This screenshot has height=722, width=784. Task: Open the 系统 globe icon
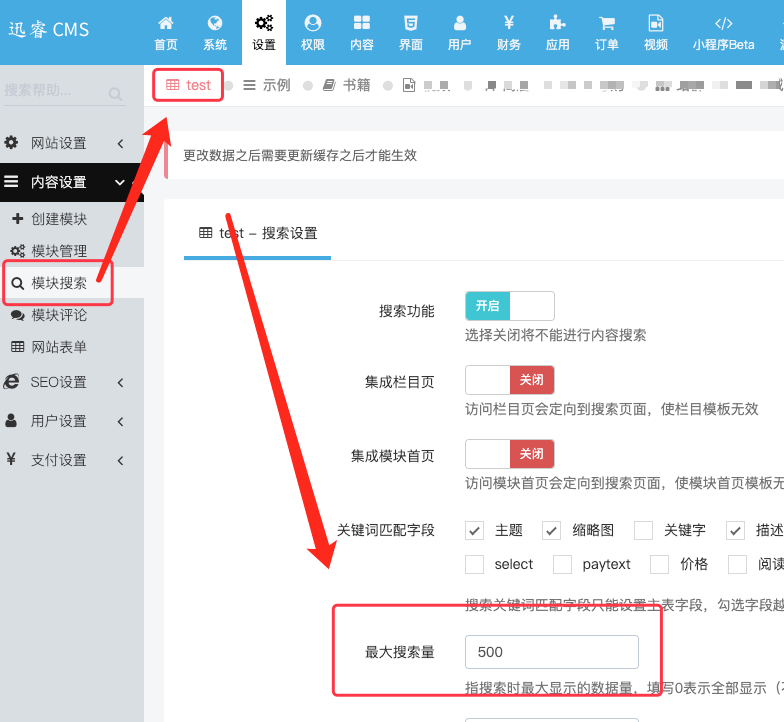215,23
